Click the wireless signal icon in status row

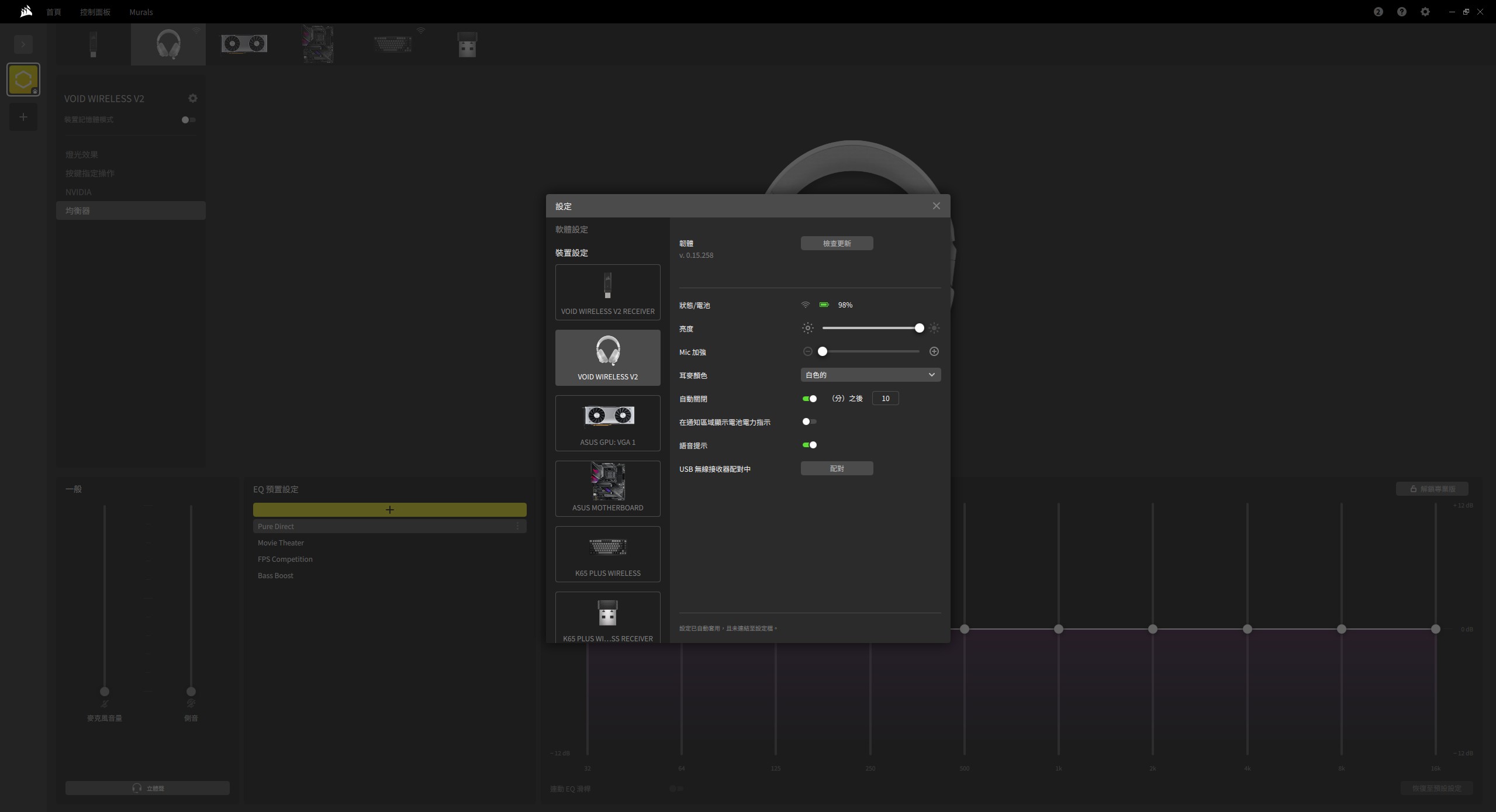coord(805,305)
